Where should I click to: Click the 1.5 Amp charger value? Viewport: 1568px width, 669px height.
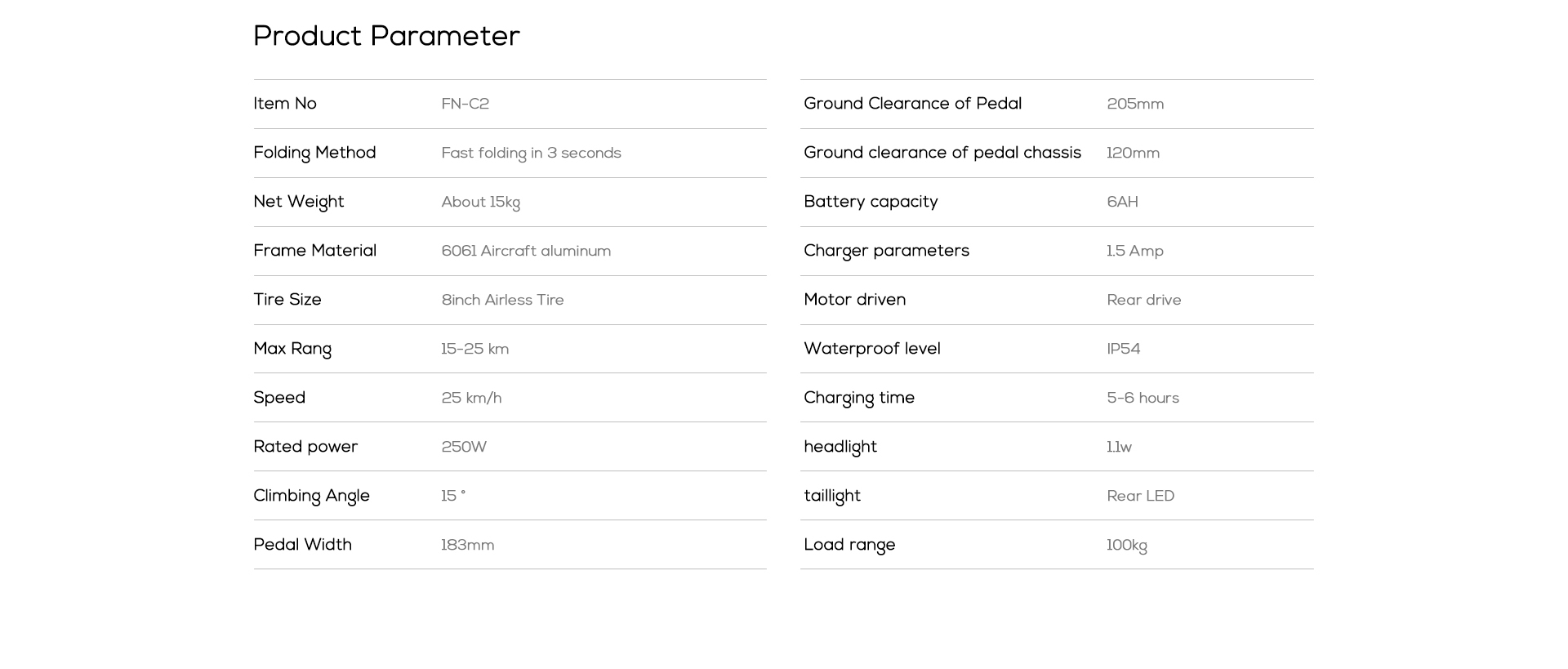pyautogui.click(x=1134, y=252)
